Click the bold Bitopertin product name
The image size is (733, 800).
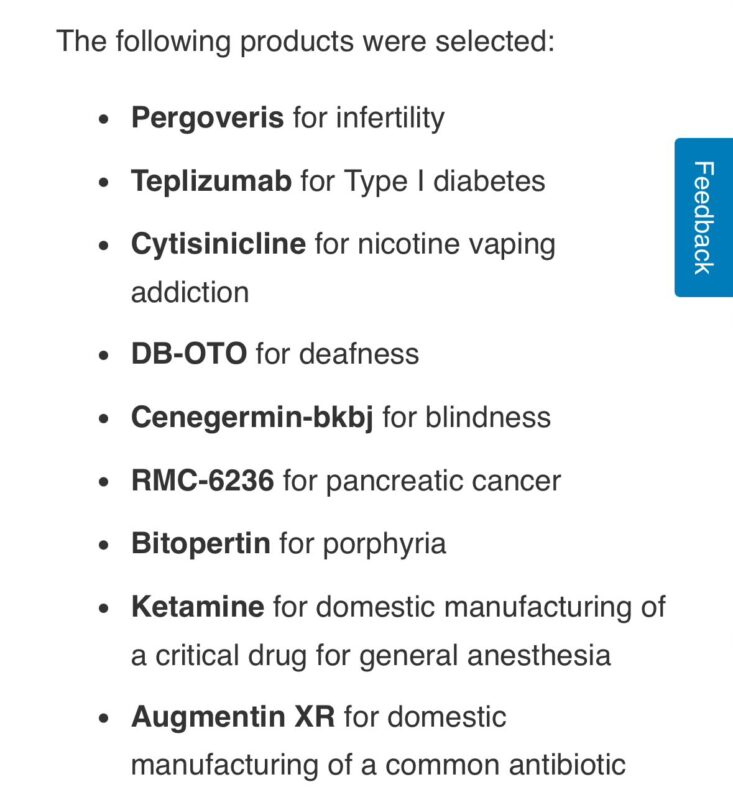click(200, 544)
